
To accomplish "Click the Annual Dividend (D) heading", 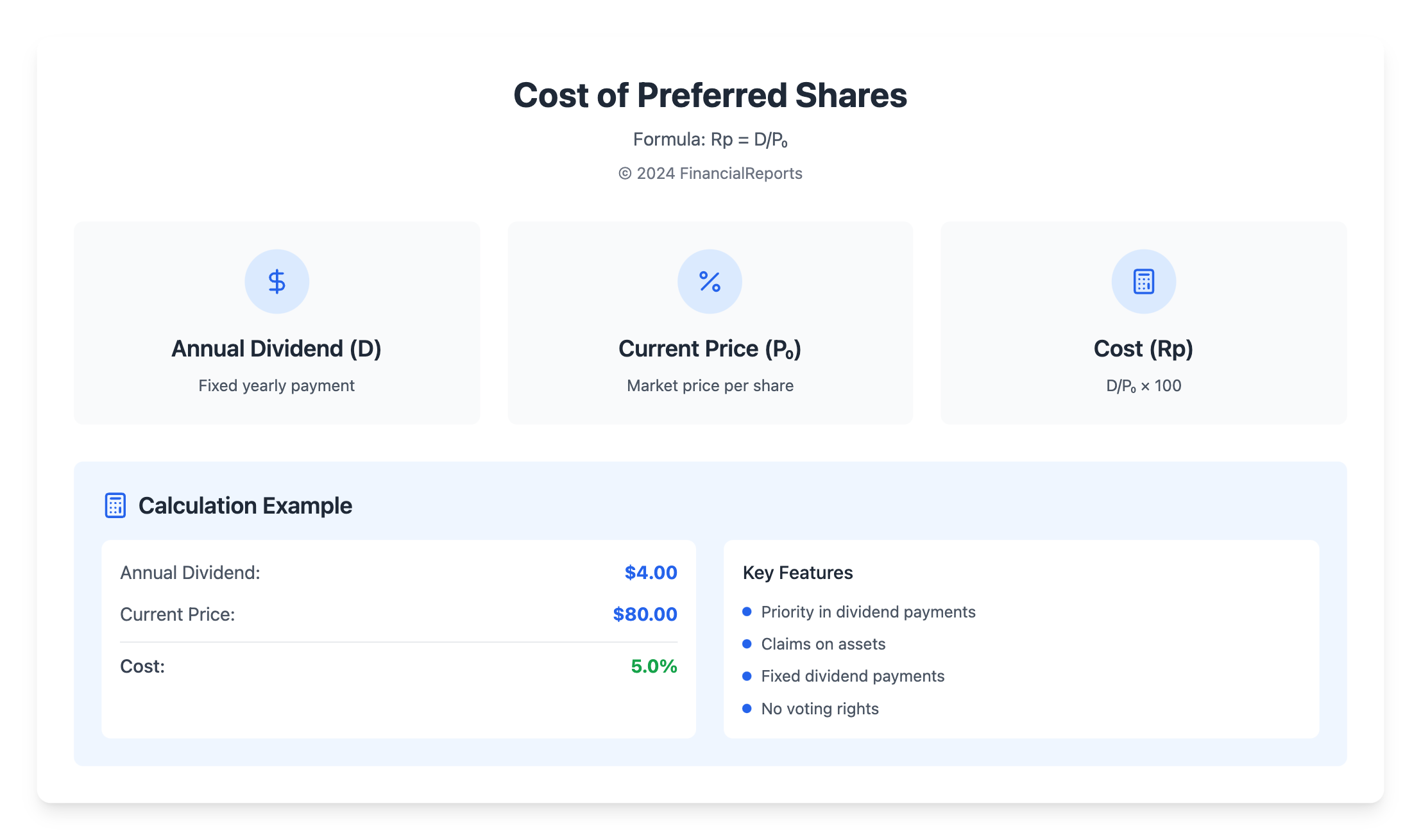I will pos(277,349).
